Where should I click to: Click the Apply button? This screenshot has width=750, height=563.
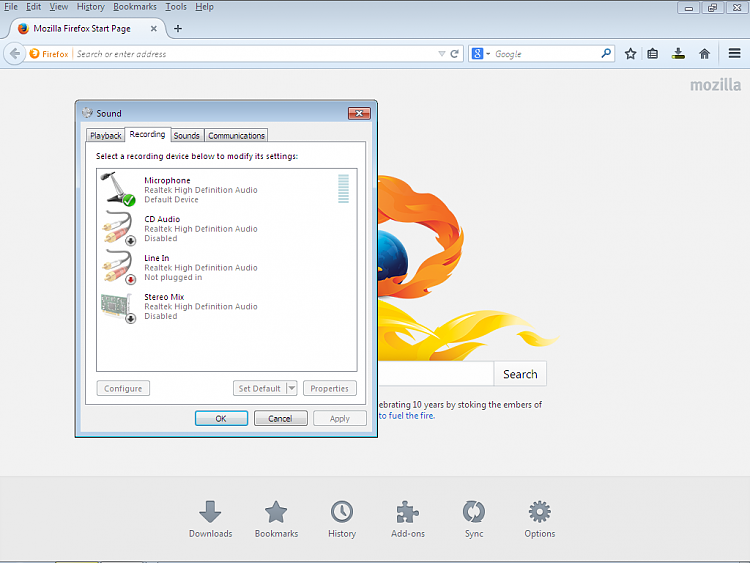click(340, 419)
